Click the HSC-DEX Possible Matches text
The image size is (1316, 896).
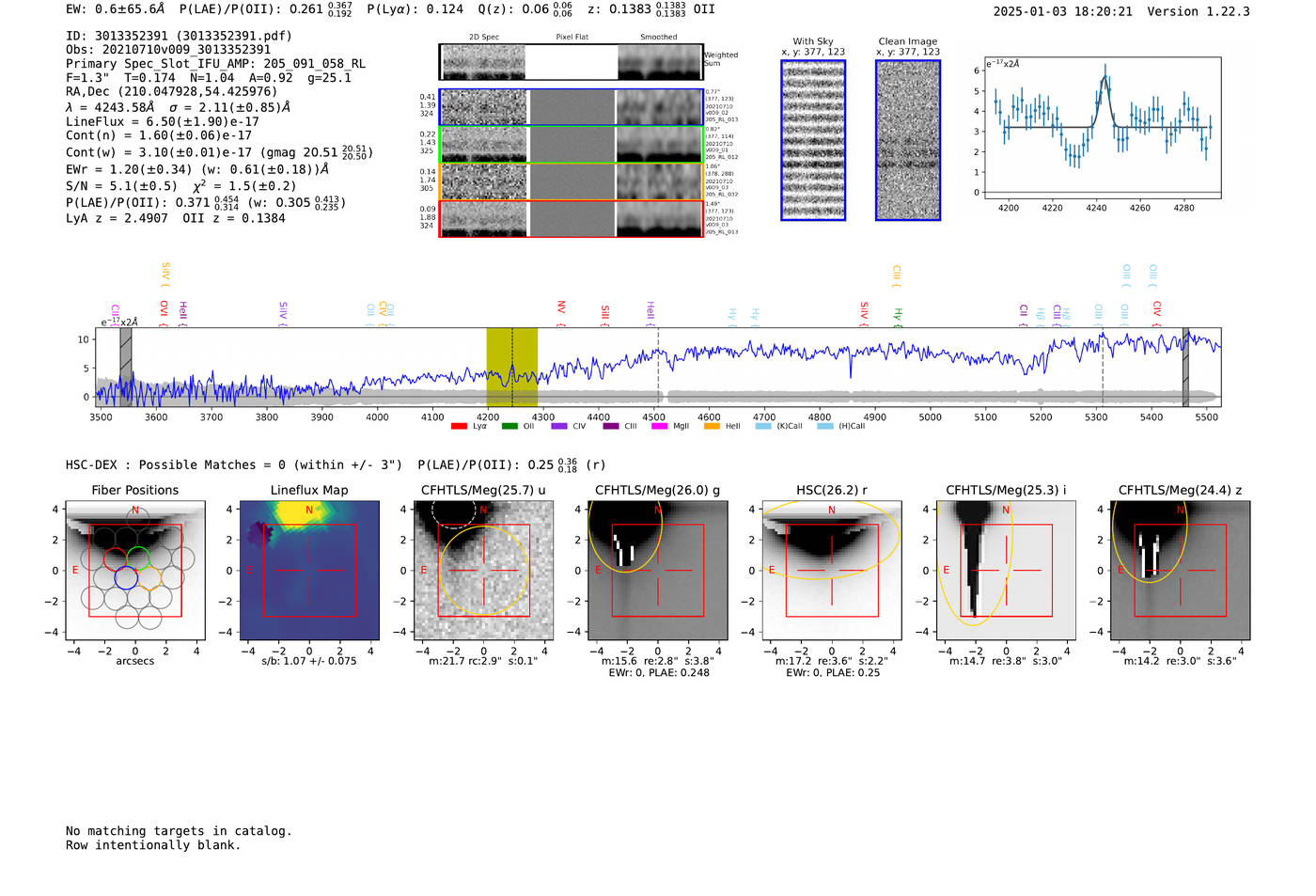point(234,465)
